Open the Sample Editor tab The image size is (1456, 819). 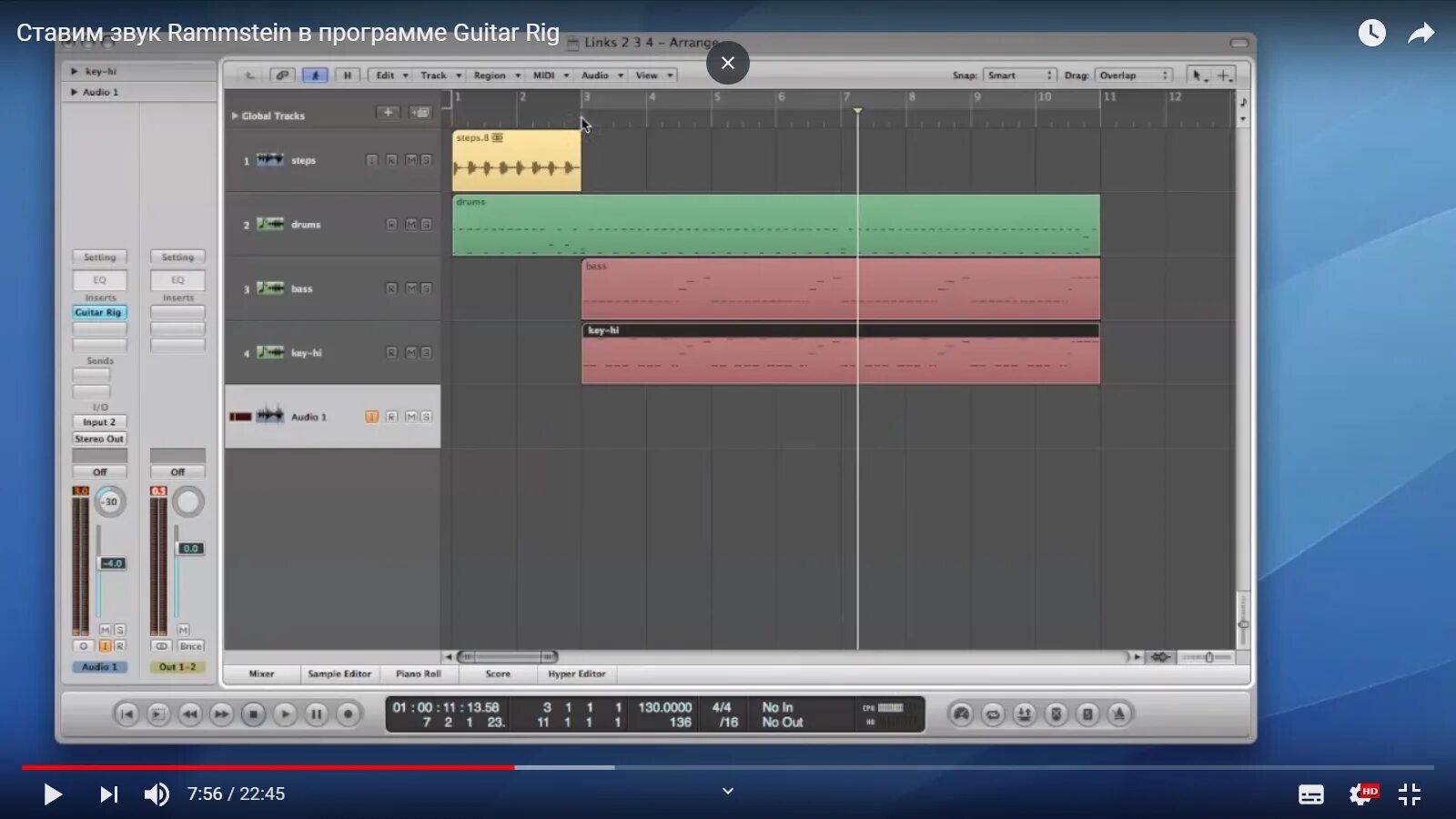pos(339,674)
